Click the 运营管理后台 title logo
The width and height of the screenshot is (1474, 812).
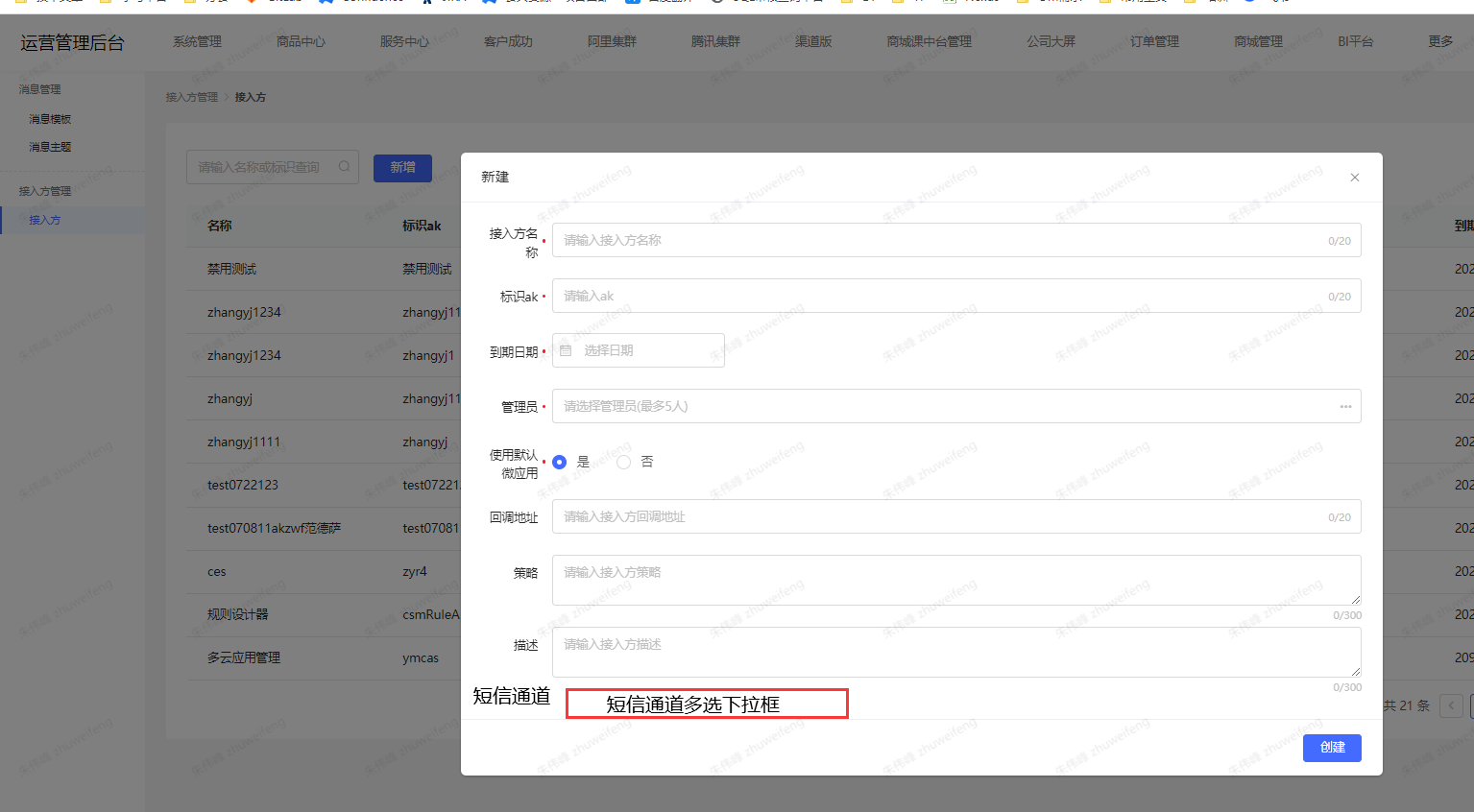(72, 42)
